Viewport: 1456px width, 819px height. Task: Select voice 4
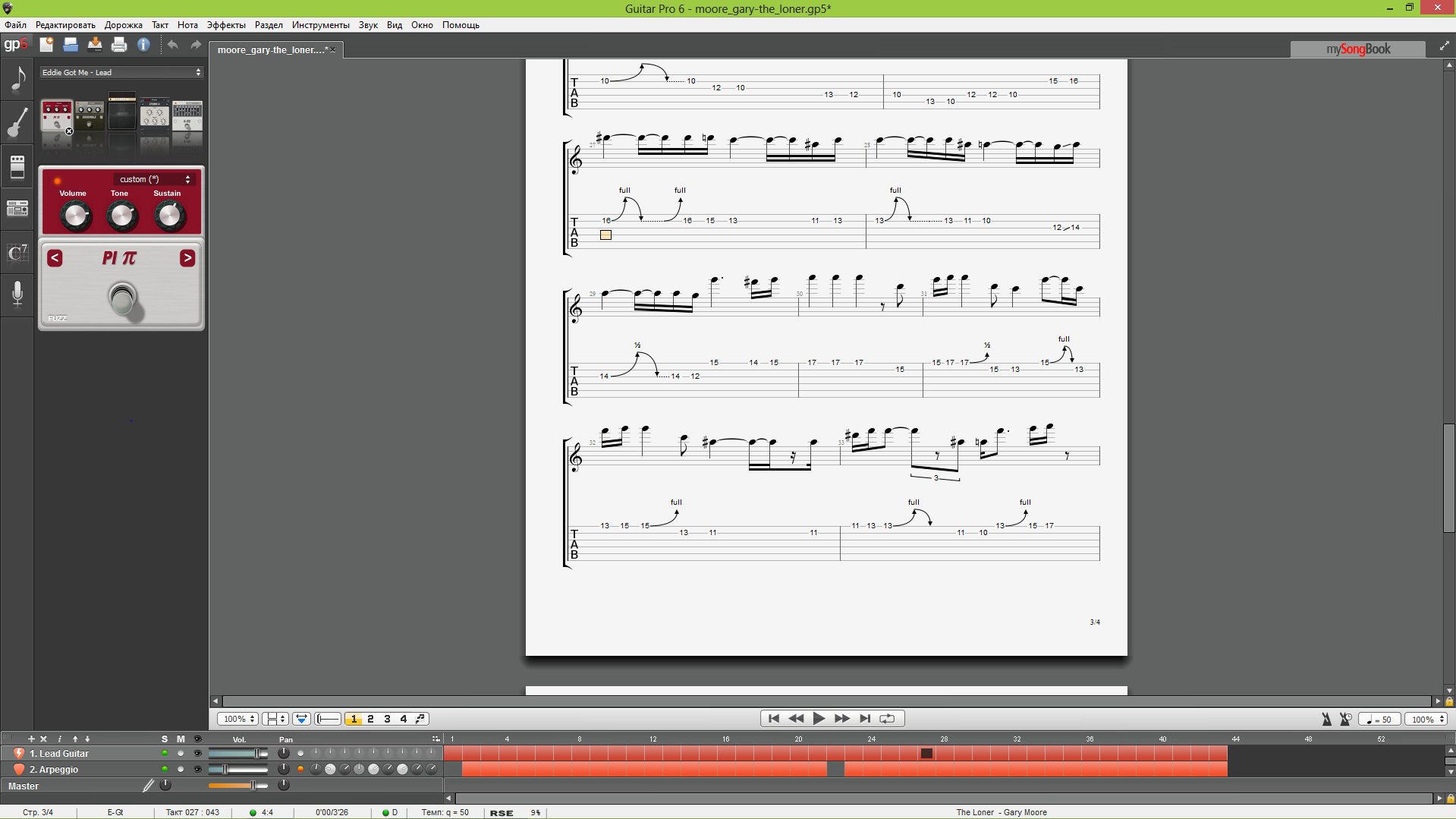404,719
